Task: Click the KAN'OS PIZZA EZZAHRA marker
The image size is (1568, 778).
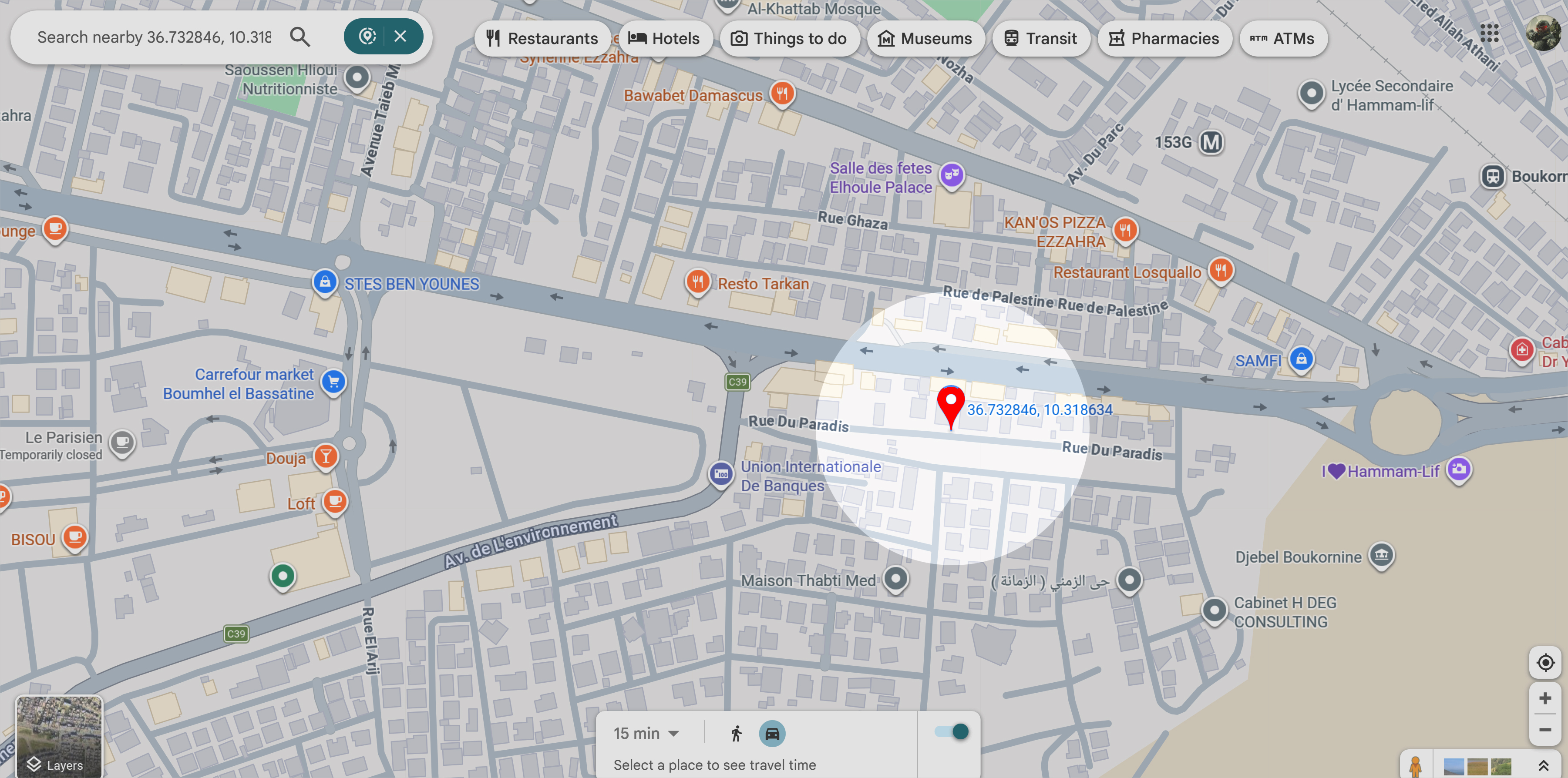Action: 1125,231
